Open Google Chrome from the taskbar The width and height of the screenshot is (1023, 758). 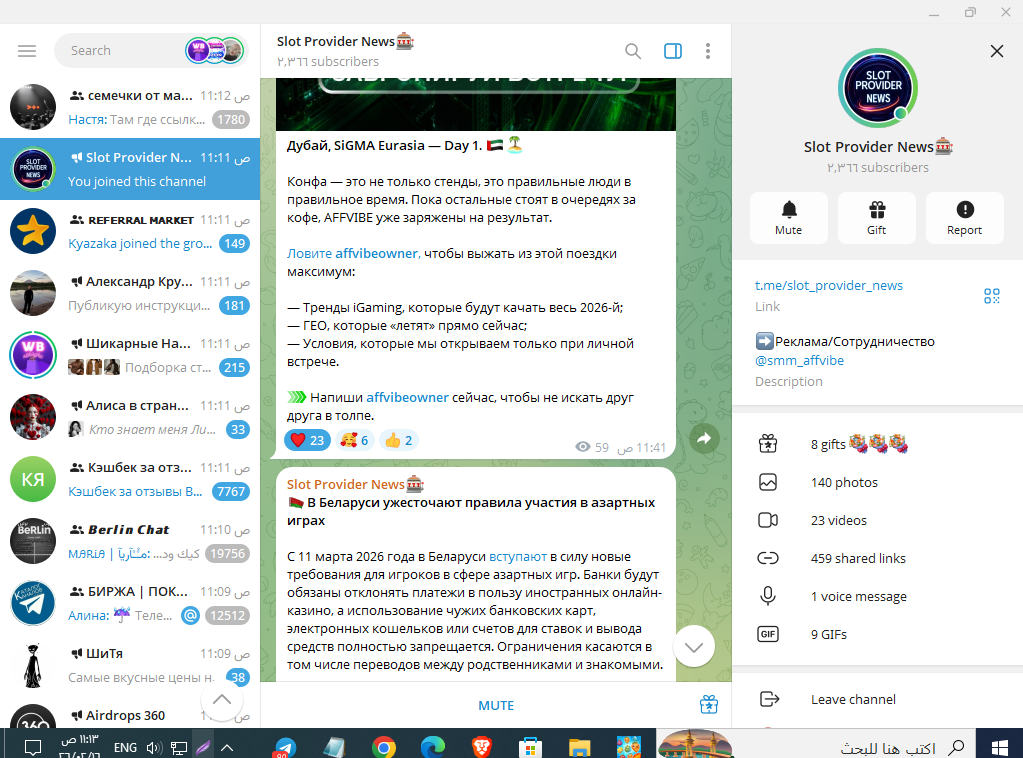pos(384,748)
